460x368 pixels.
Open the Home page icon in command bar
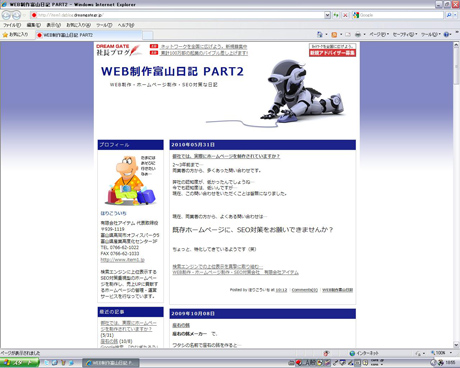[x=320, y=34]
